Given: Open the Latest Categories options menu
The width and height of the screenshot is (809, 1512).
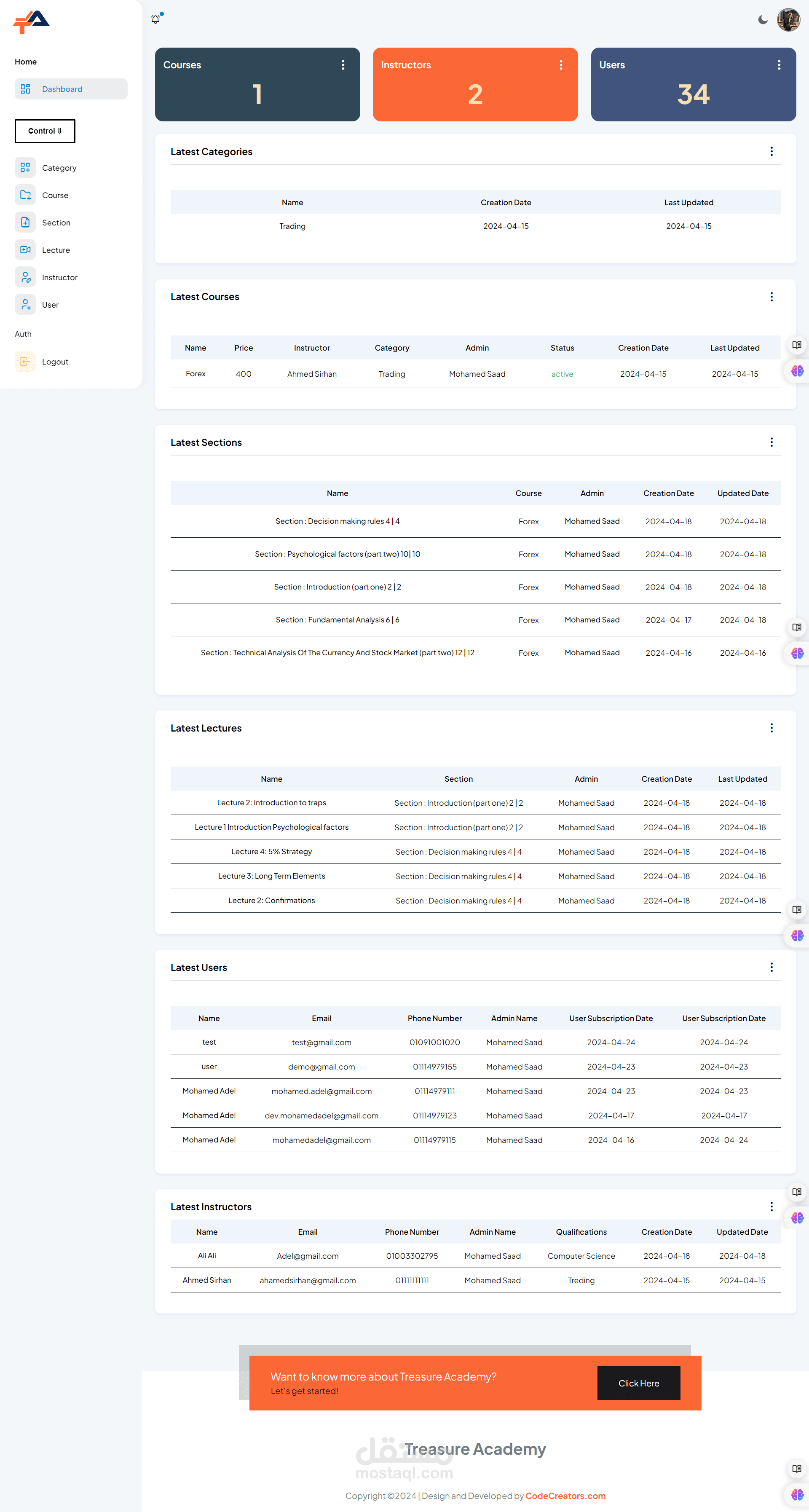Looking at the screenshot, I should pos(771,151).
